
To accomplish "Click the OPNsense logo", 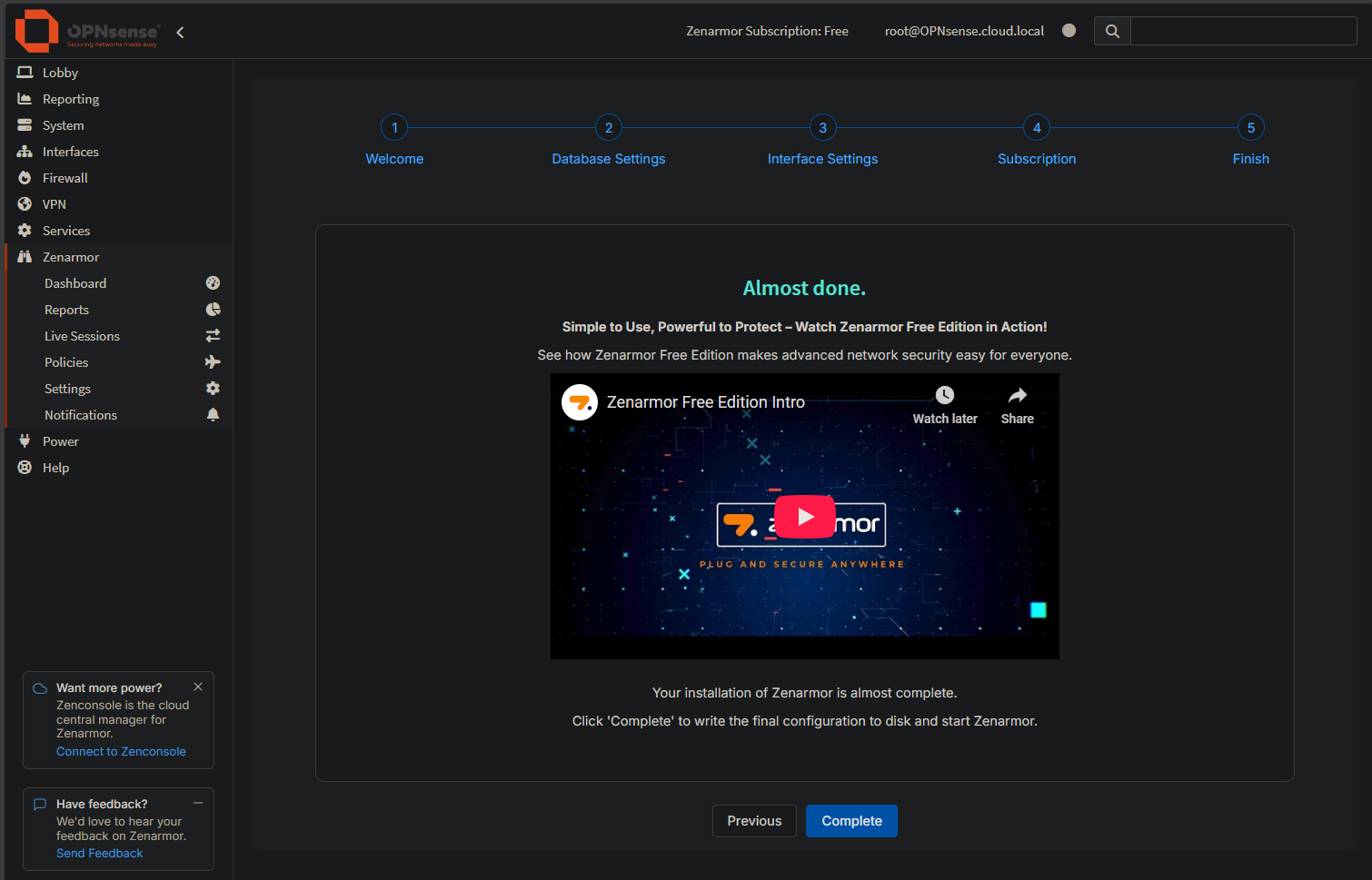I will coord(87,32).
